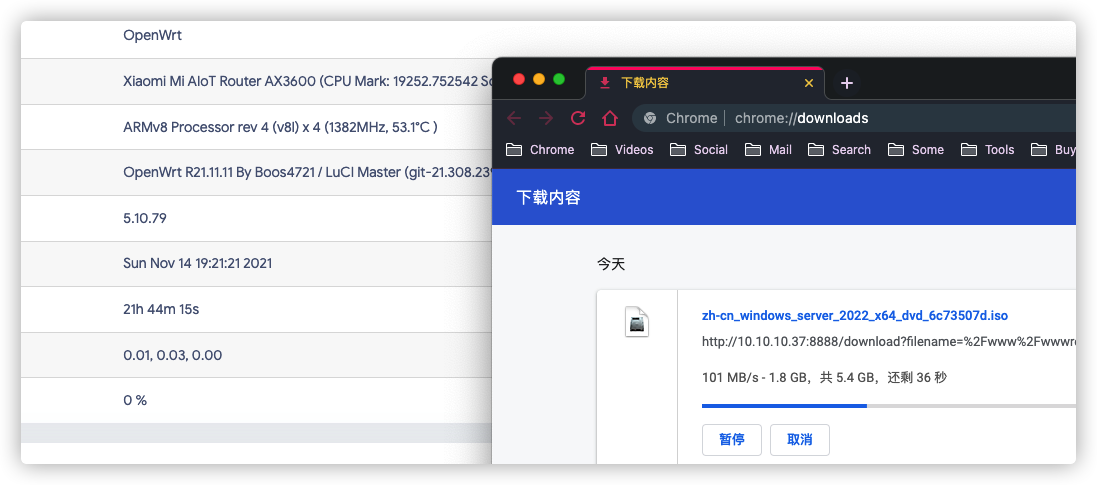This screenshot has height=485, width=1097.
Task: Click the download progress bar
Action: [889, 405]
